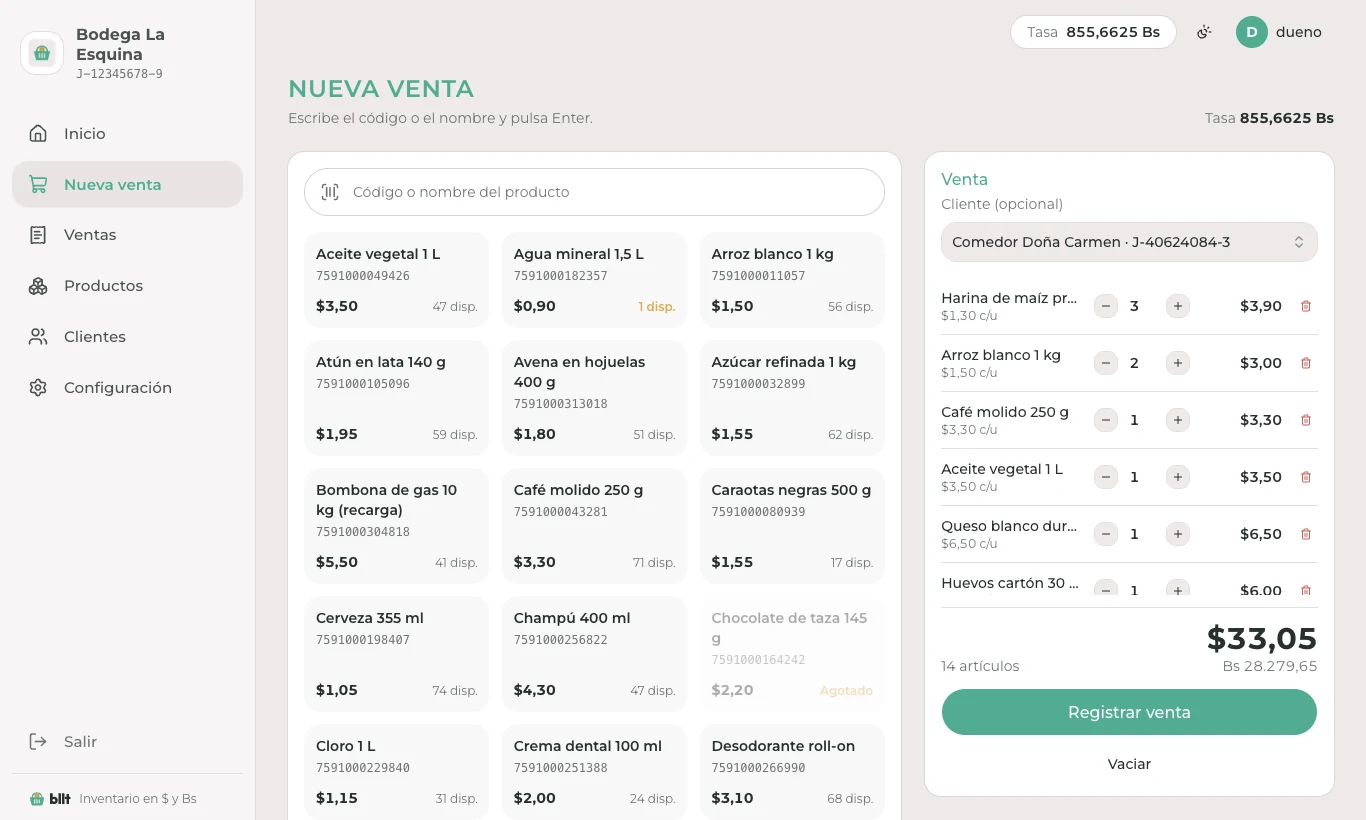Open the Clientes page

pyautogui.click(x=127, y=337)
